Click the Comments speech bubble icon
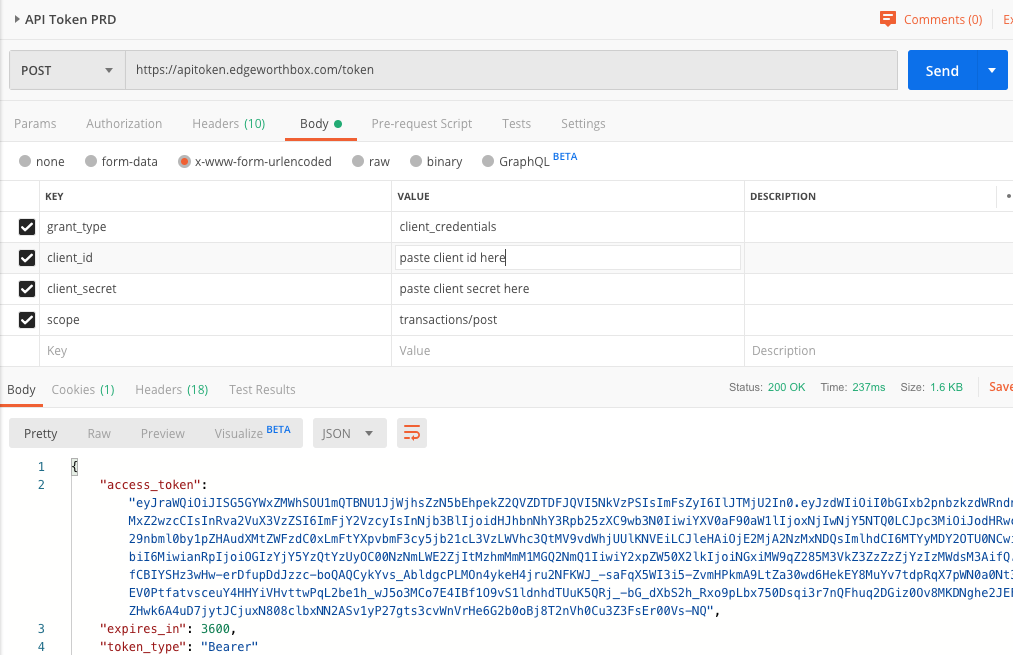Screen dimensions: 1013x655 (x=887, y=19)
